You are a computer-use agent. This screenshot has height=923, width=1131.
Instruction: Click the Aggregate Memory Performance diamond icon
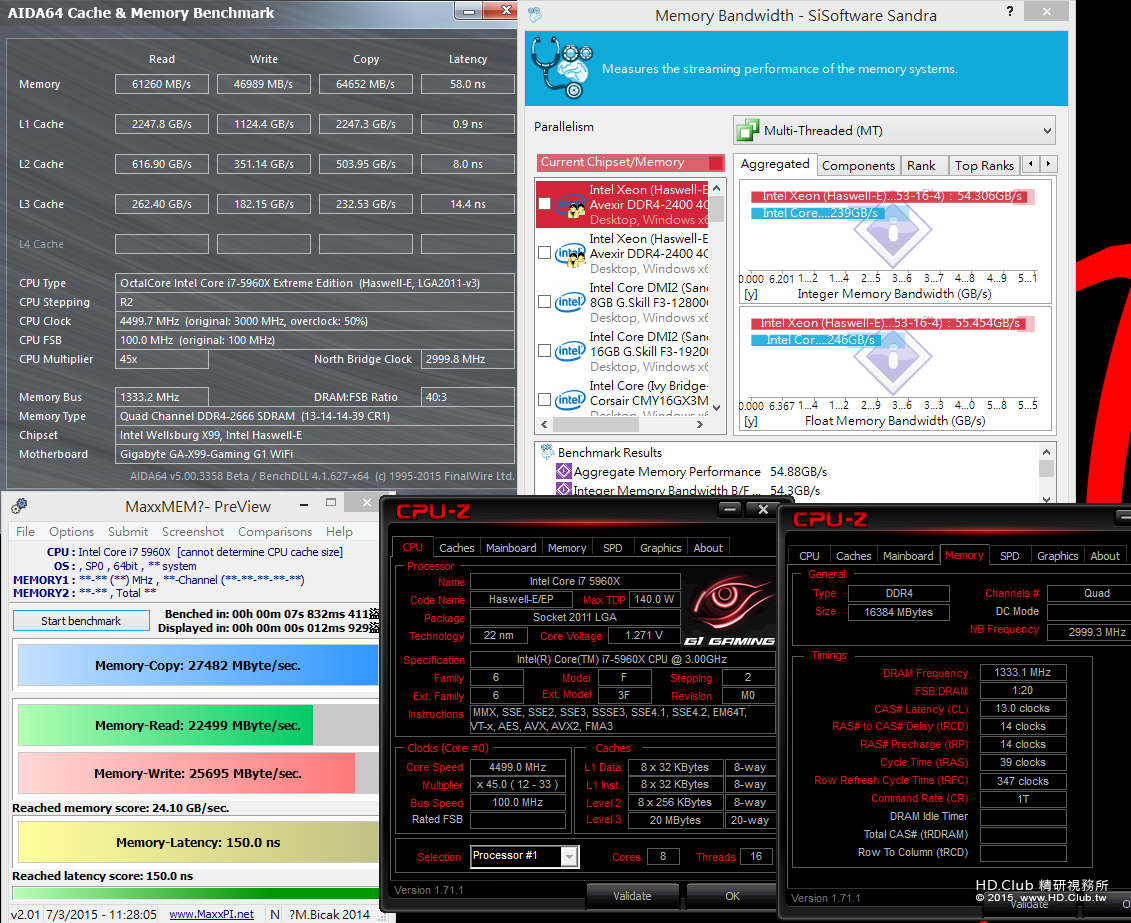coord(564,472)
